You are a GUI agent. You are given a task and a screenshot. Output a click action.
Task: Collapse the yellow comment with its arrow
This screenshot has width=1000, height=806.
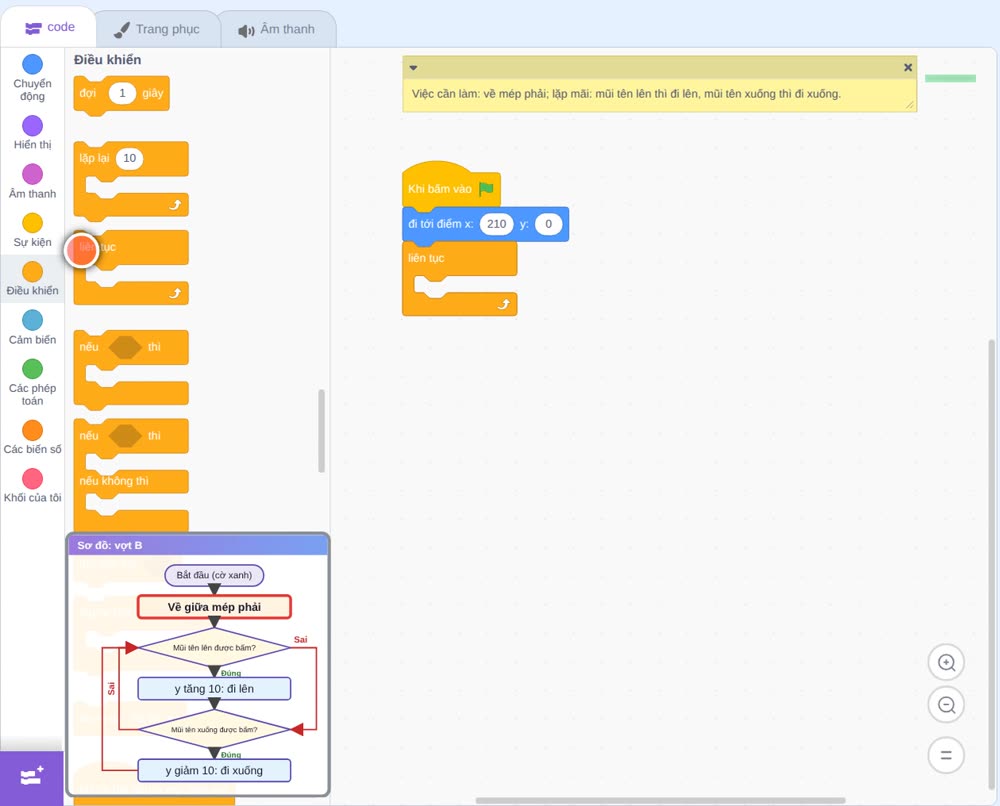pos(413,68)
